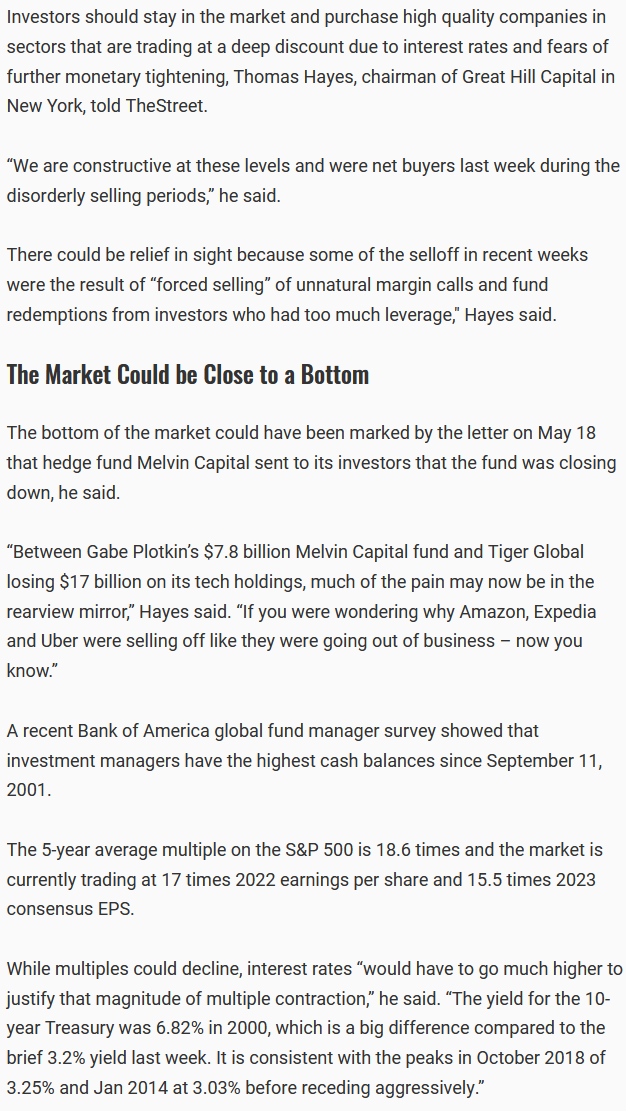
Task: Click the words "consensus EPS" in the text
Action: 68,909
